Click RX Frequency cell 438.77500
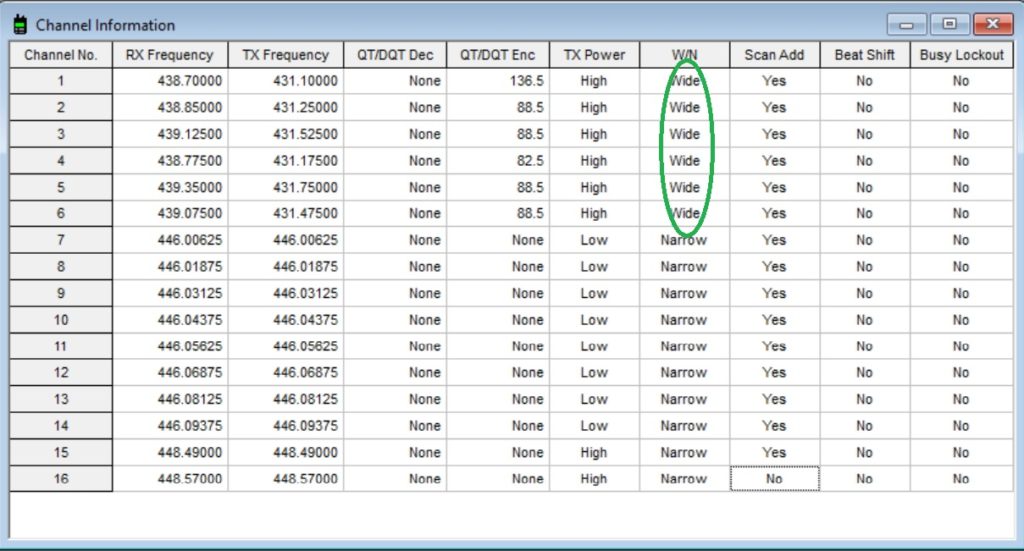The image size is (1024, 551). [x=170, y=161]
